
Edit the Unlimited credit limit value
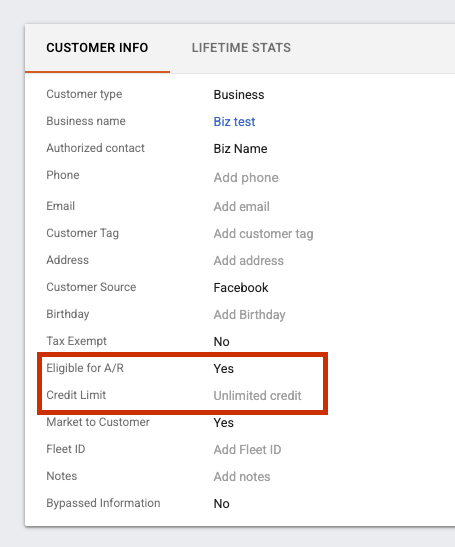click(x=257, y=396)
